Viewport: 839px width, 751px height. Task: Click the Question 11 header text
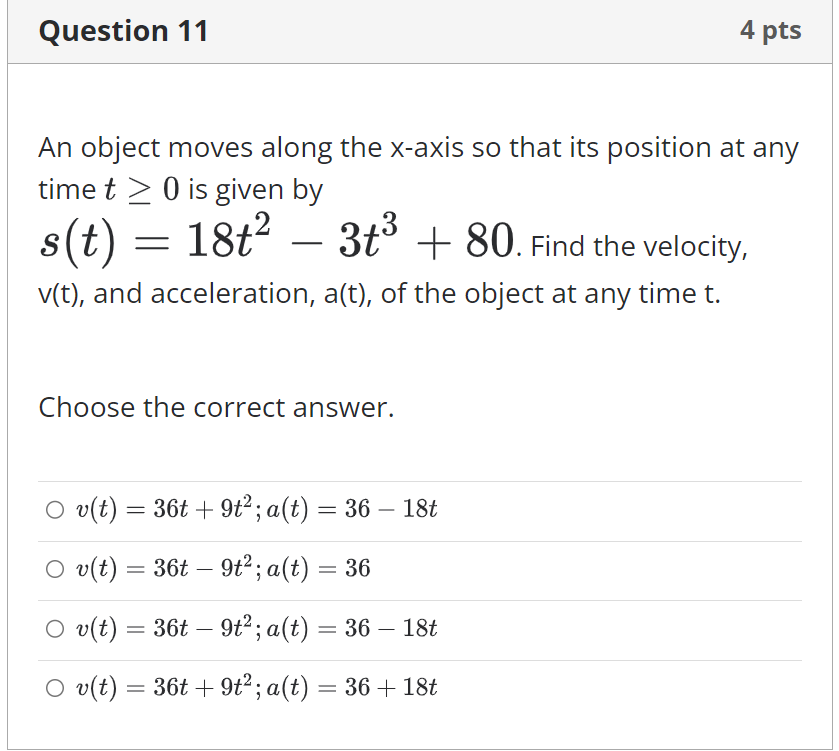click(x=123, y=31)
